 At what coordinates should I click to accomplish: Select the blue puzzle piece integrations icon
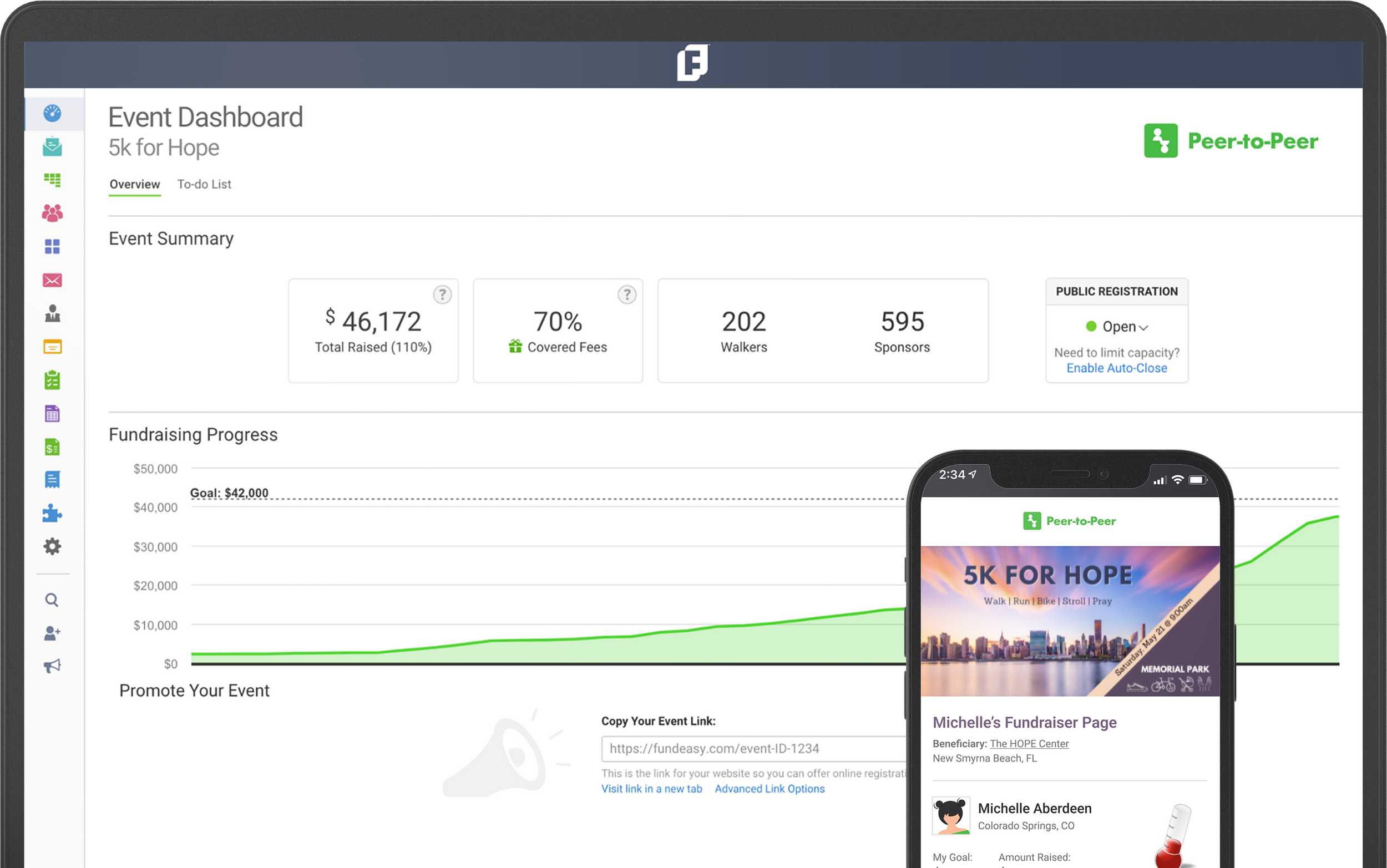point(52,513)
